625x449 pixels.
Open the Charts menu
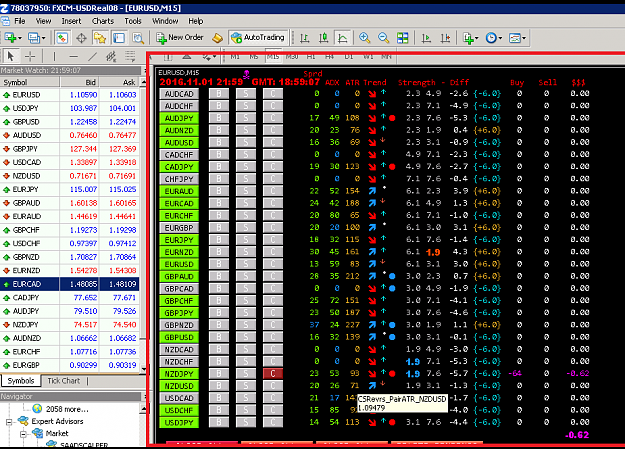click(x=103, y=21)
